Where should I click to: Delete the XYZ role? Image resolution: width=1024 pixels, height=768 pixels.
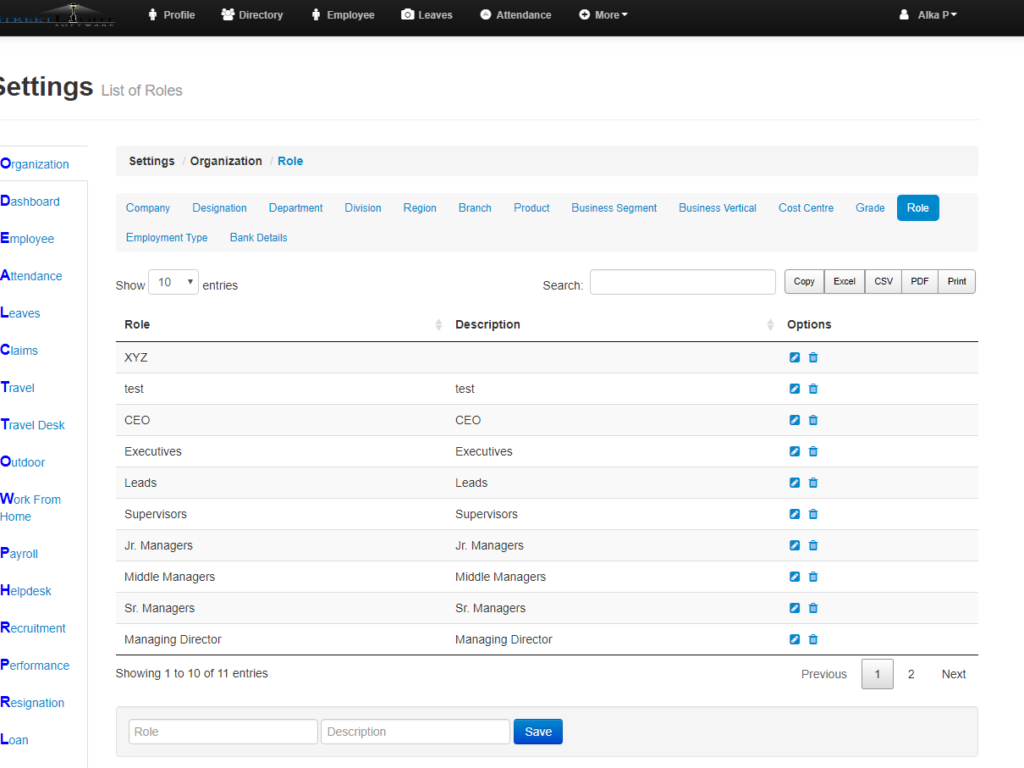[x=813, y=357]
